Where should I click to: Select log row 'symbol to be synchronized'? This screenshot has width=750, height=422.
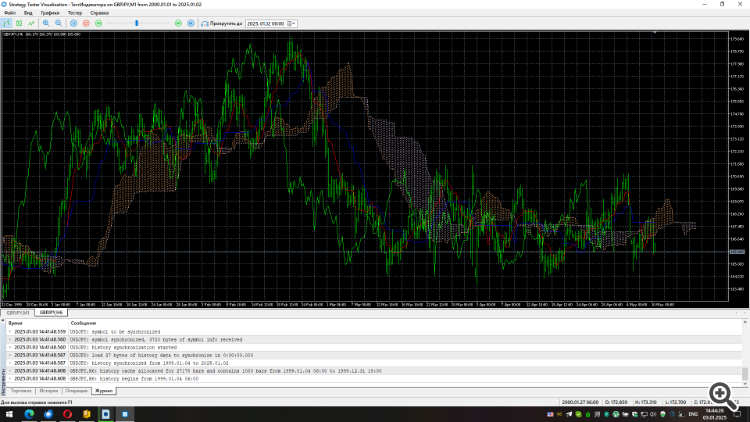(x=373, y=332)
